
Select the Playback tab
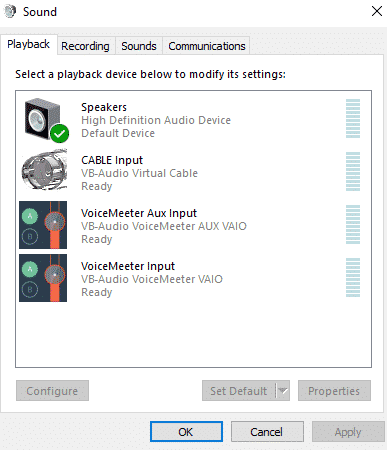(29, 44)
